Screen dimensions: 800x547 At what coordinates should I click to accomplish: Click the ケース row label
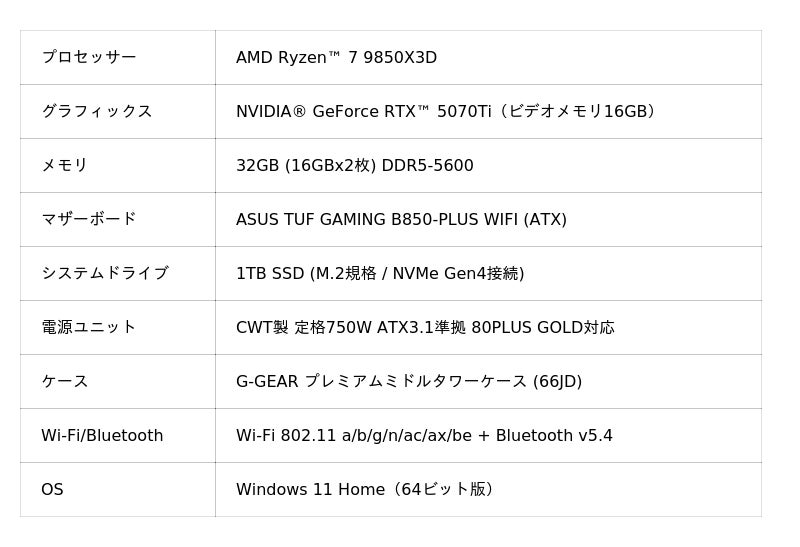(64, 381)
